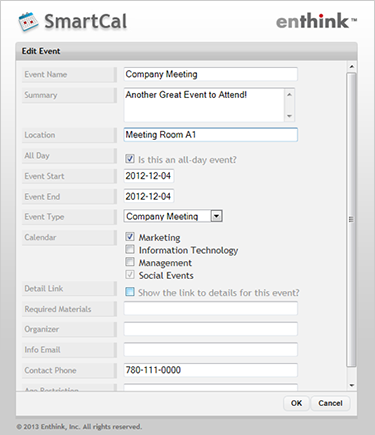This screenshot has width=375, height=435.
Task: Click the Summary box up arrow
Action: [289, 95]
